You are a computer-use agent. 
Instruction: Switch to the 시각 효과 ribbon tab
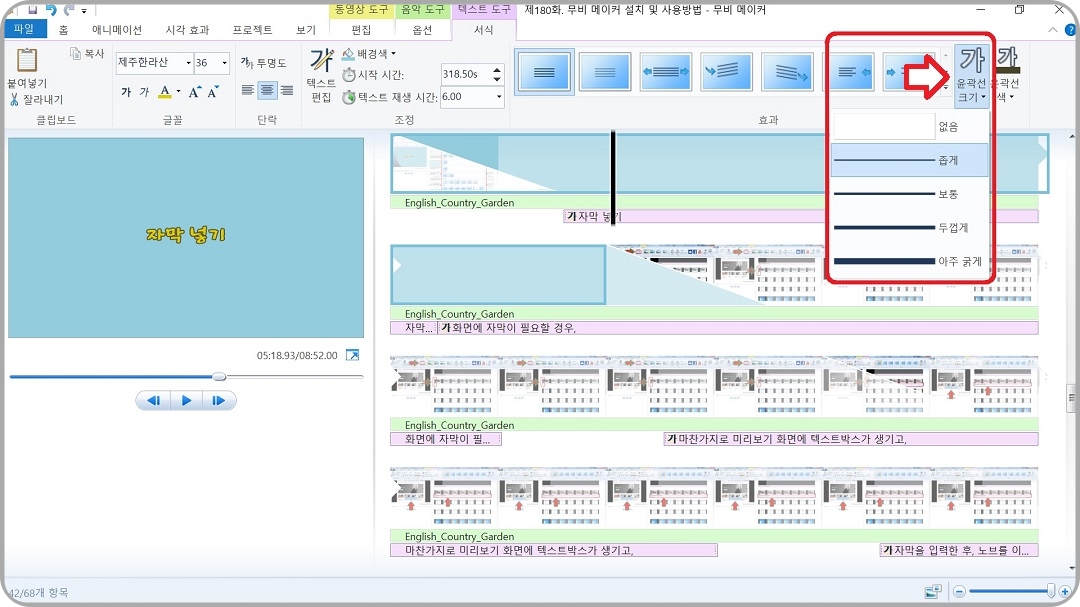point(187,30)
